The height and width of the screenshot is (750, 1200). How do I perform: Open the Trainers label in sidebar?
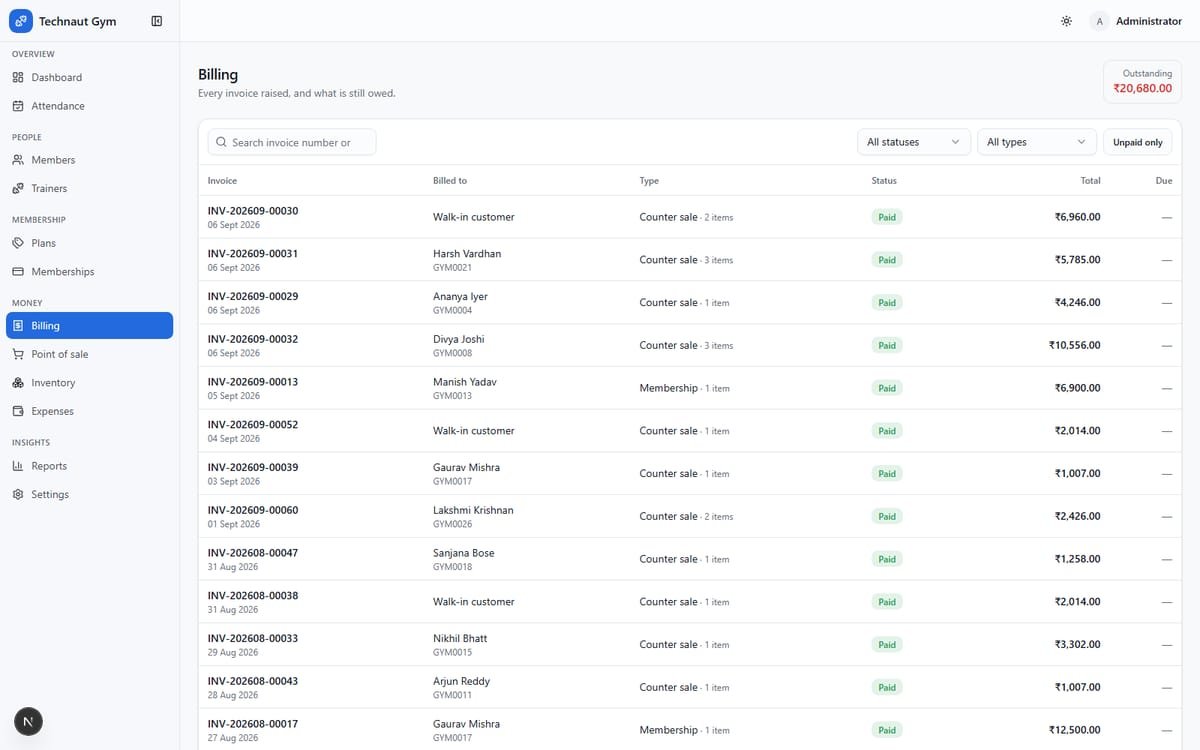click(x=49, y=188)
